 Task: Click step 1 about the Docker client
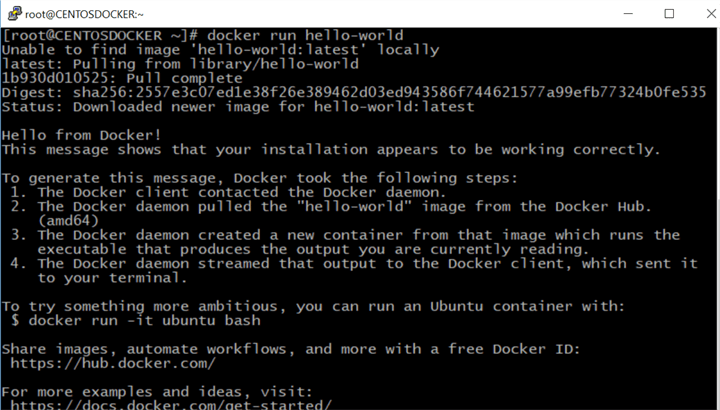pos(240,192)
